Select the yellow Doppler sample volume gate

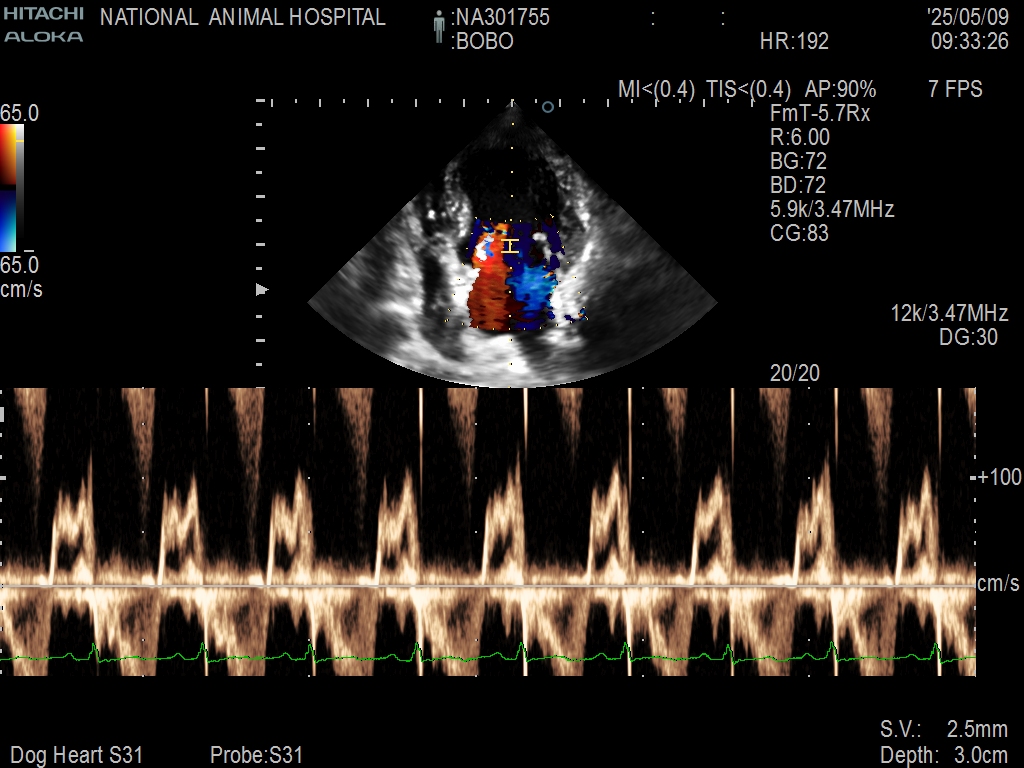510,245
